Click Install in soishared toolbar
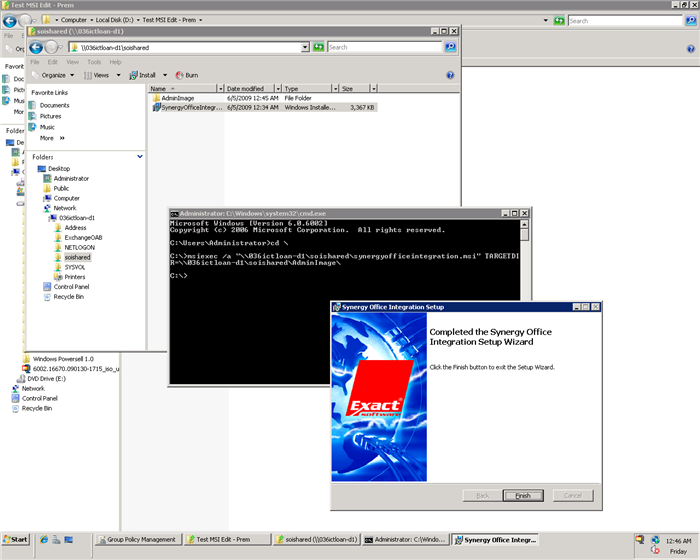The height and width of the screenshot is (560, 700). (142, 75)
